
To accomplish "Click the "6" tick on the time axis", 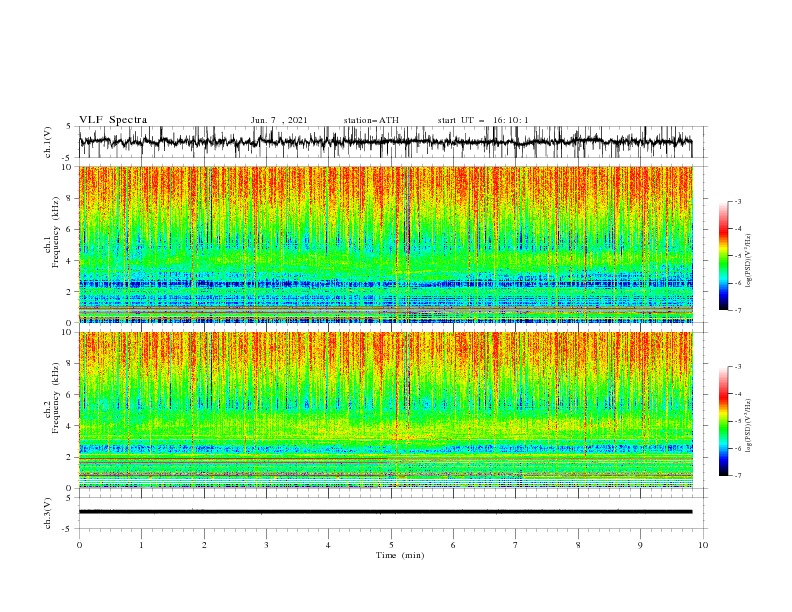I will (453, 545).
